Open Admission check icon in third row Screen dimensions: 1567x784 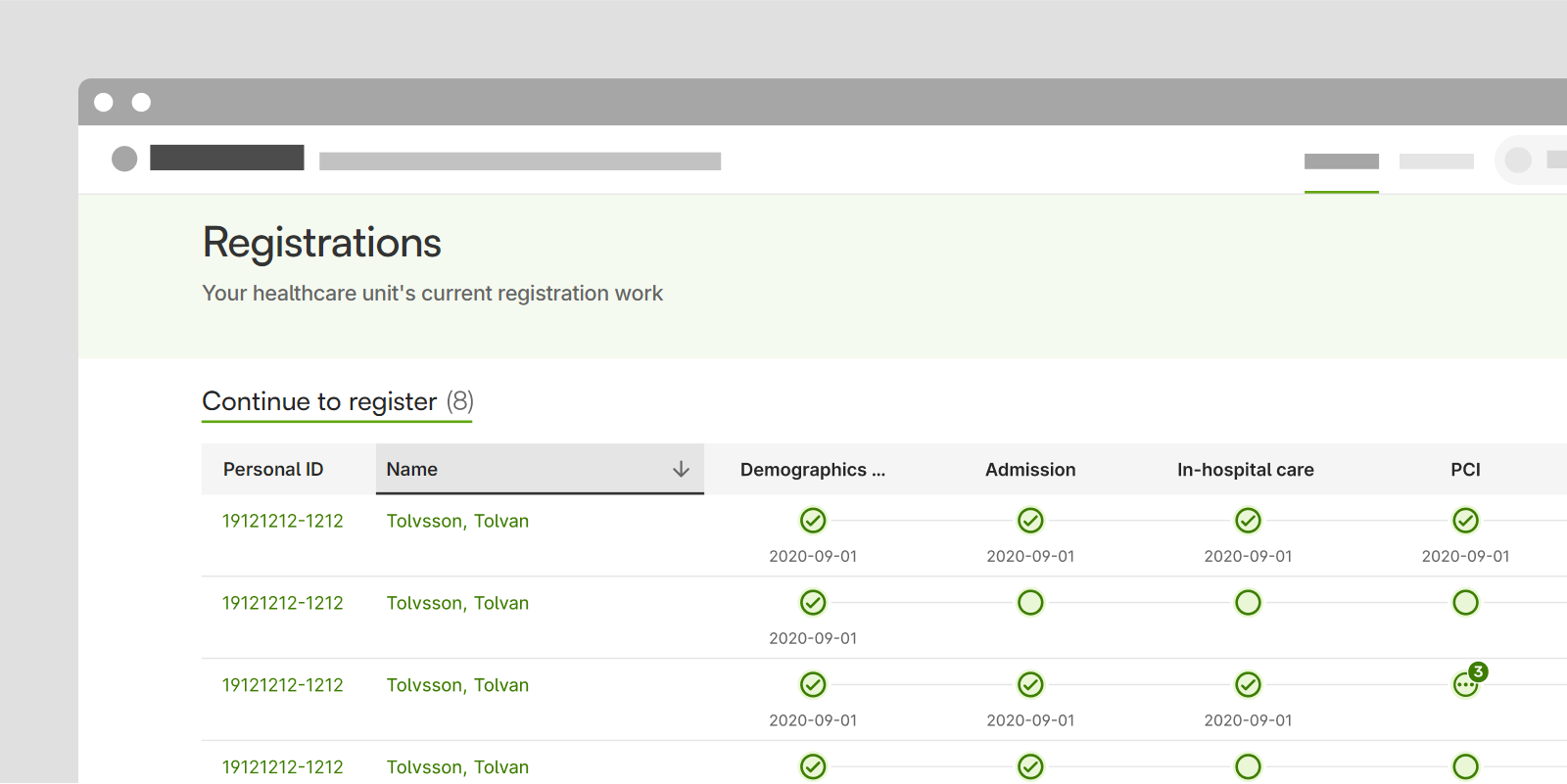[1030, 685]
